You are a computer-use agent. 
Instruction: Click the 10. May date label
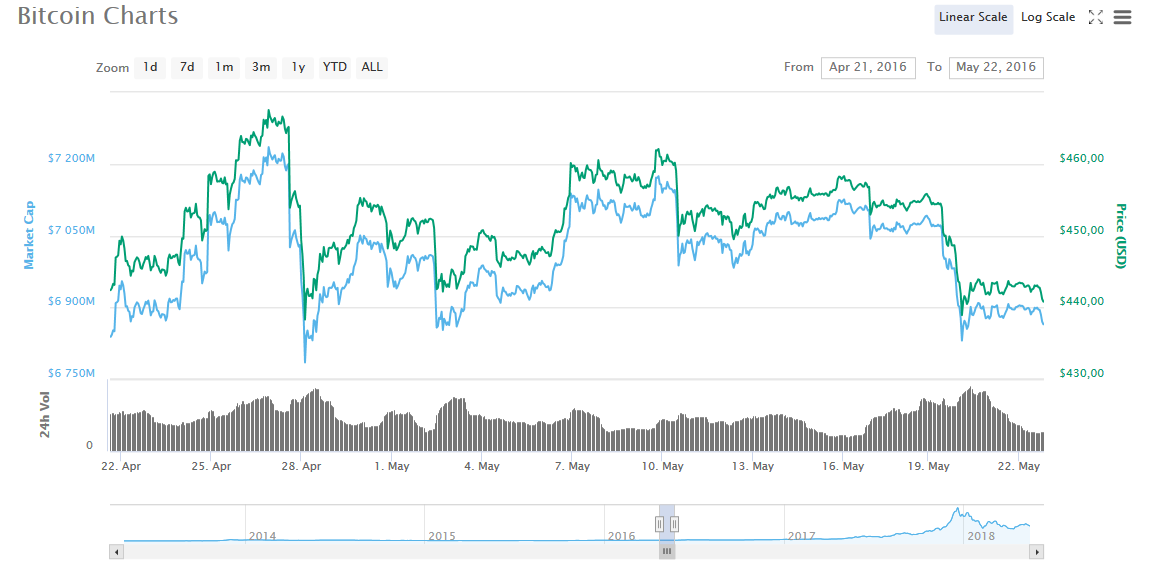pos(662,467)
